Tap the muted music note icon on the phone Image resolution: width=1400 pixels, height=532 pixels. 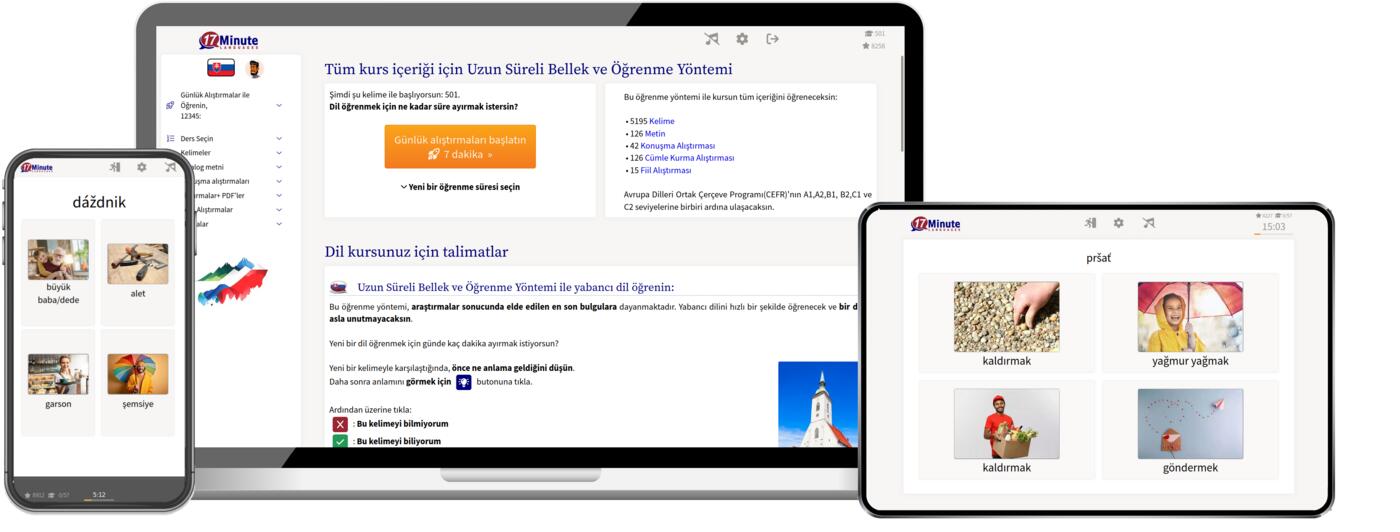point(170,168)
